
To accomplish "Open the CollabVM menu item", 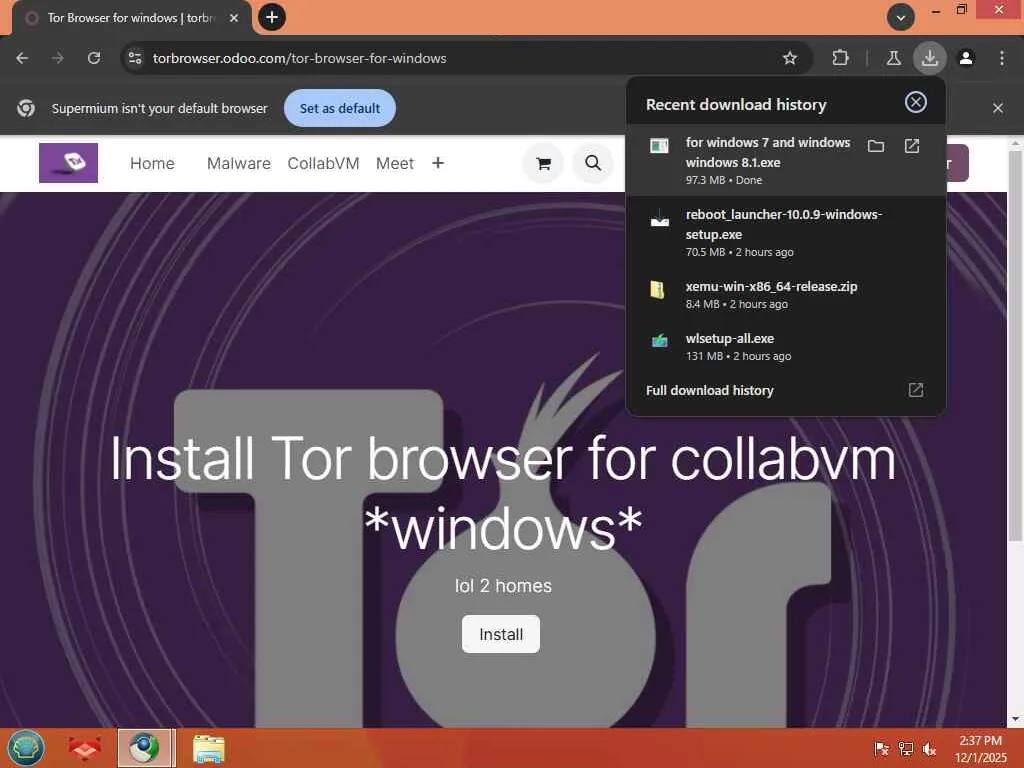I will 323,163.
